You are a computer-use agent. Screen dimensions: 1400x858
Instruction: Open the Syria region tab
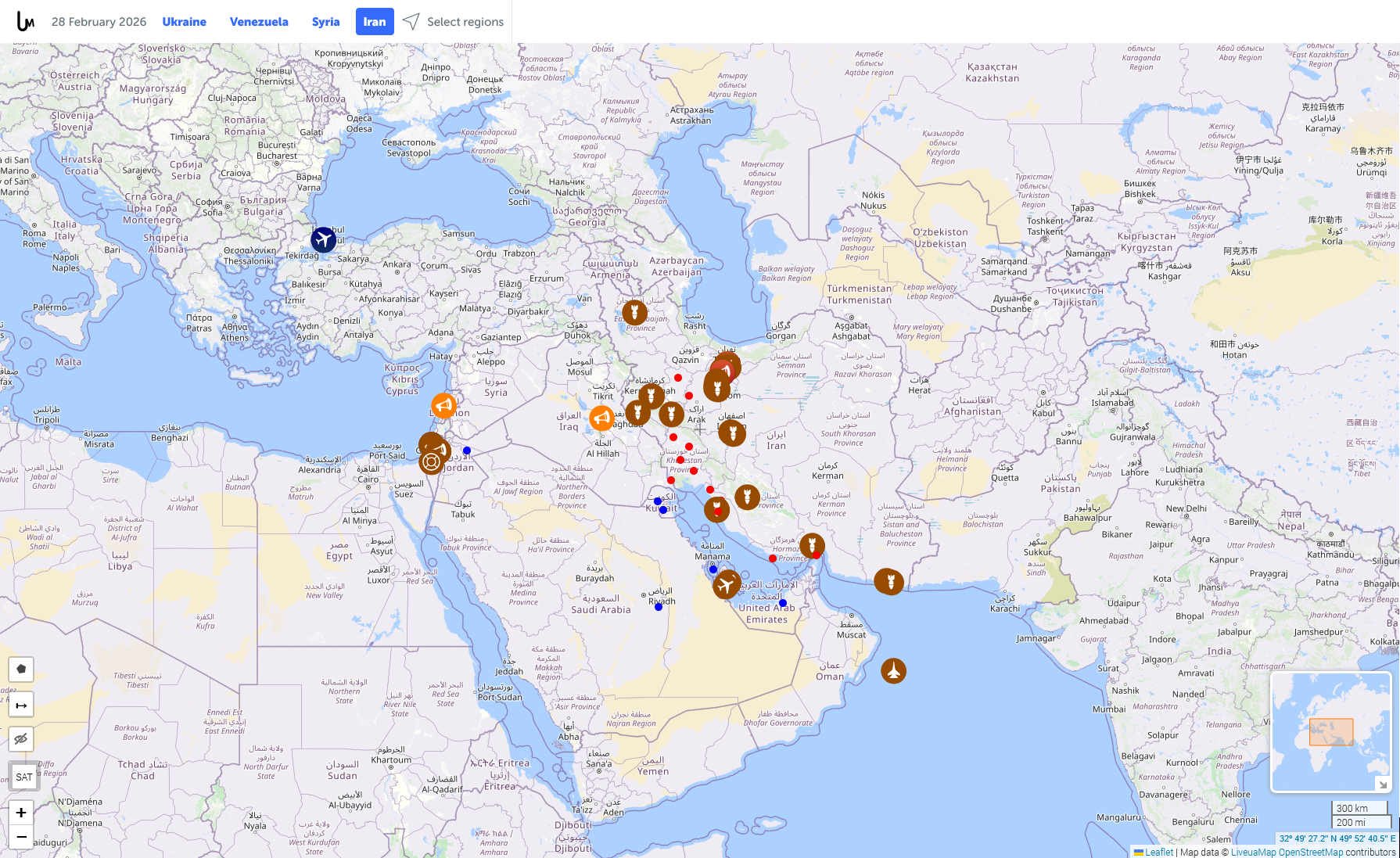click(325, 22)
